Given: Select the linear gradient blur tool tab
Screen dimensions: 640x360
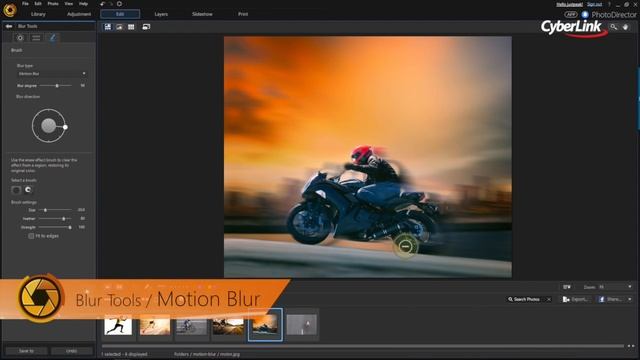Looking at the screenshot, I should [x=36, y=38].
